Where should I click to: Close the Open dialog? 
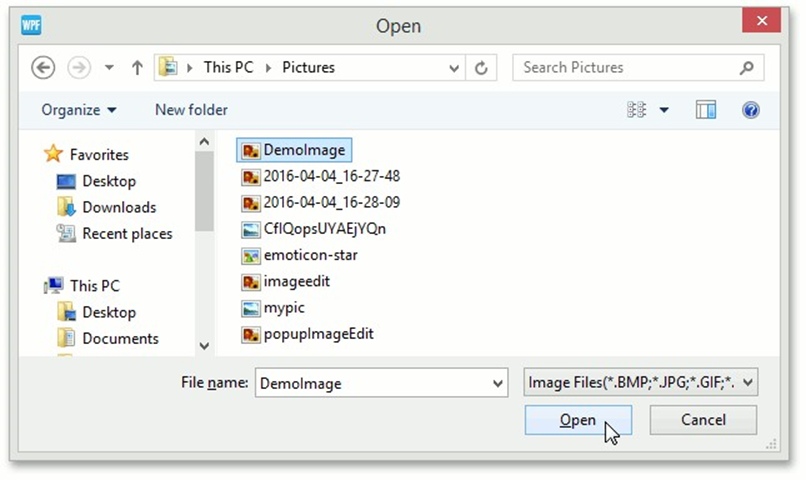point(762,21)
